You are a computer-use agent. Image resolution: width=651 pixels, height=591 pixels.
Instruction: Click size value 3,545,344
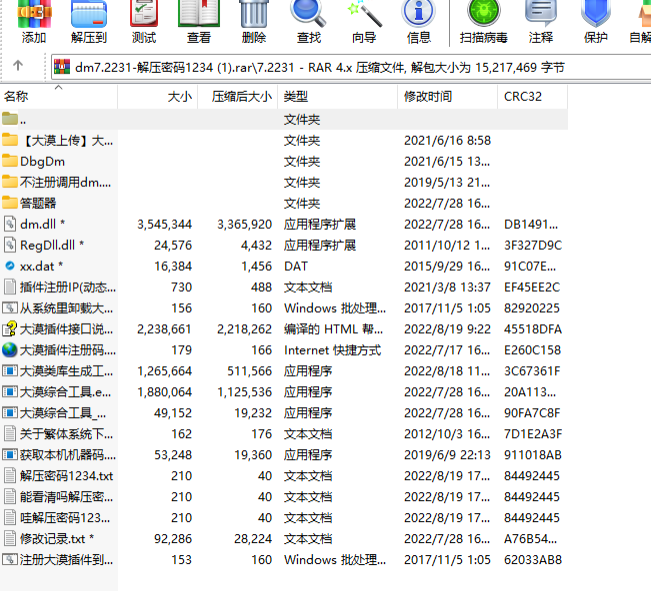pyautogui.click(x=164, y=224)
